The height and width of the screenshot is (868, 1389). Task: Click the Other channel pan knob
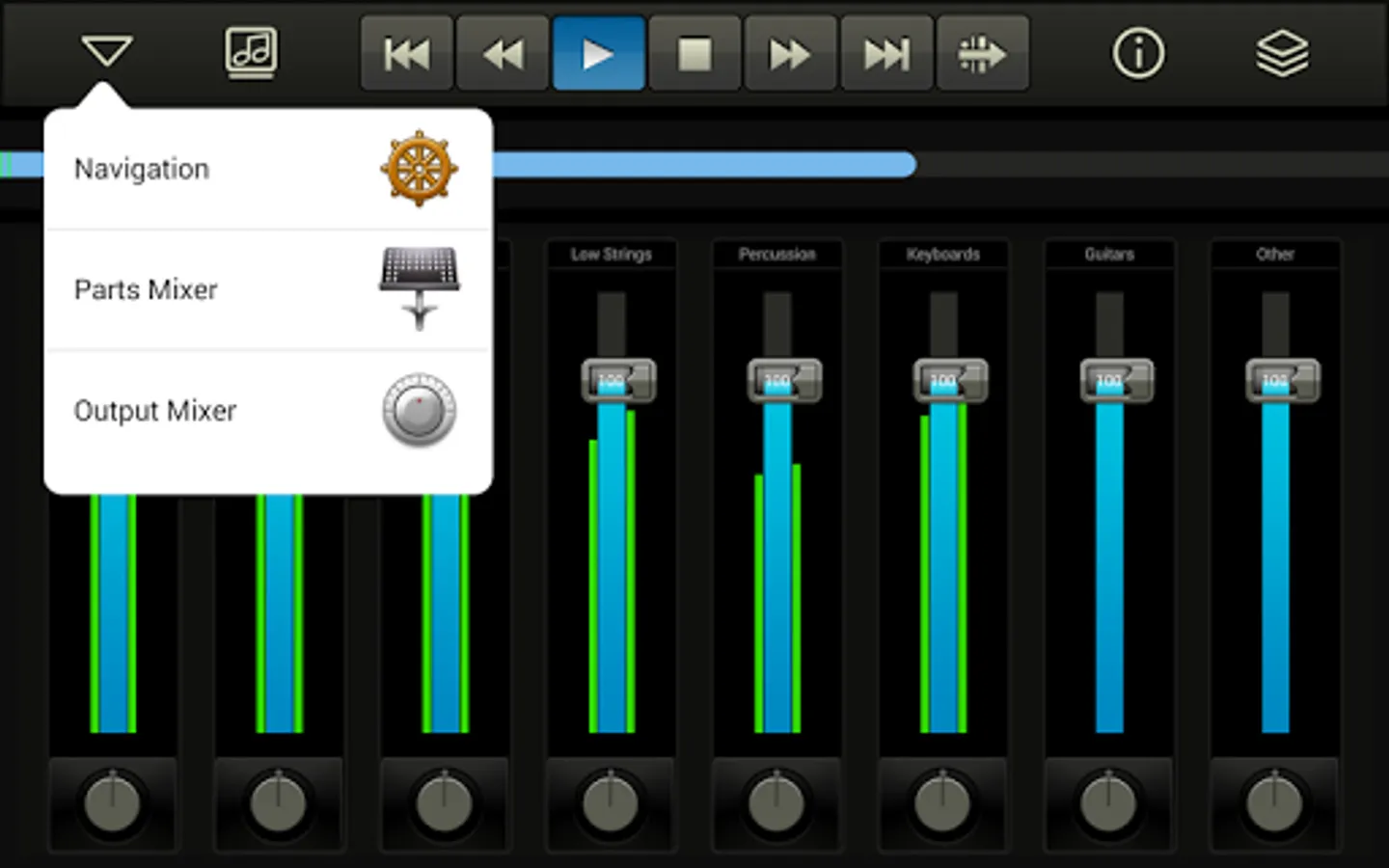tap(1274, 802)
